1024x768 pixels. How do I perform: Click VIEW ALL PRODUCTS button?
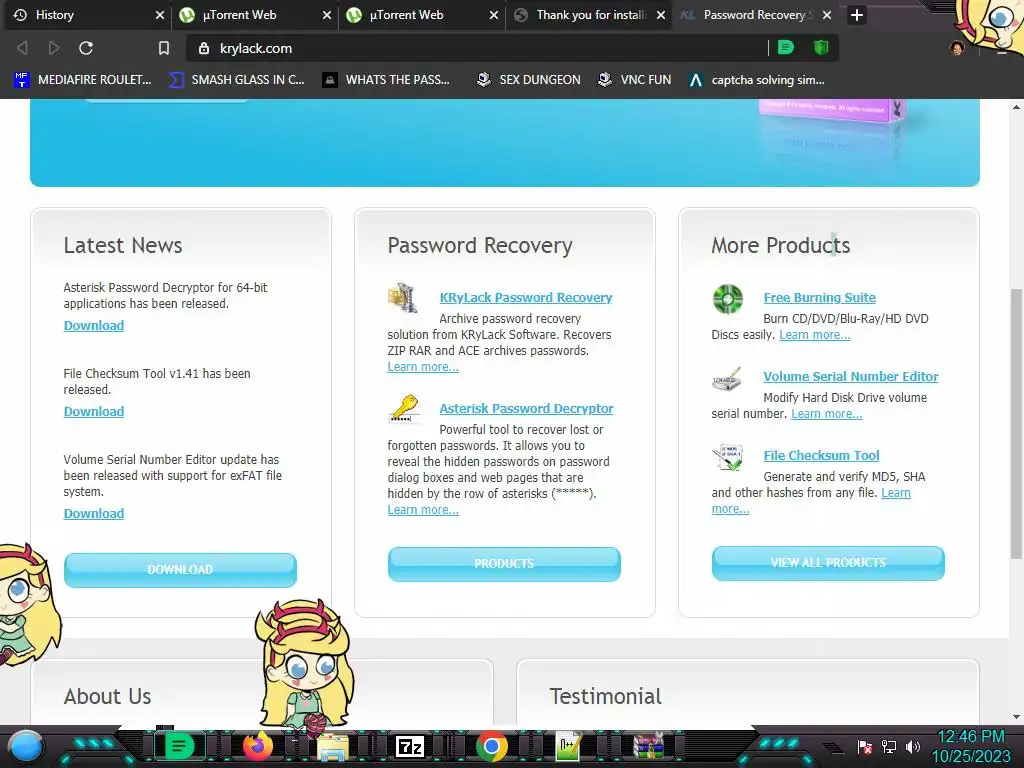tap(828, 563)
